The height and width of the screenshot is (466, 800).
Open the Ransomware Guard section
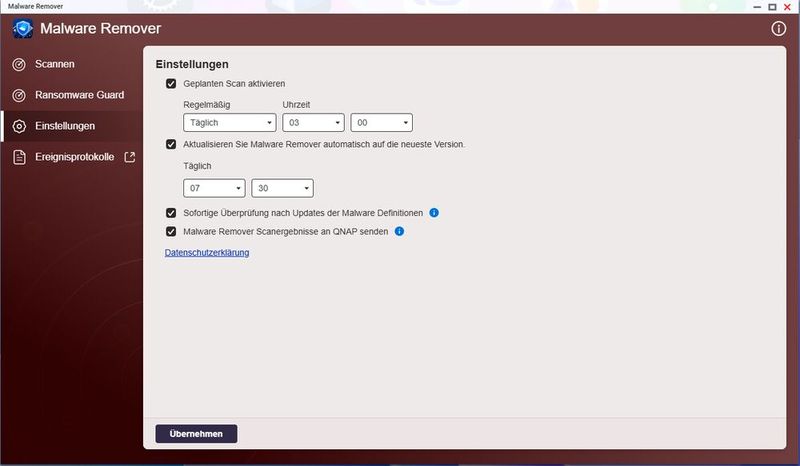click(x=71, y=95)
